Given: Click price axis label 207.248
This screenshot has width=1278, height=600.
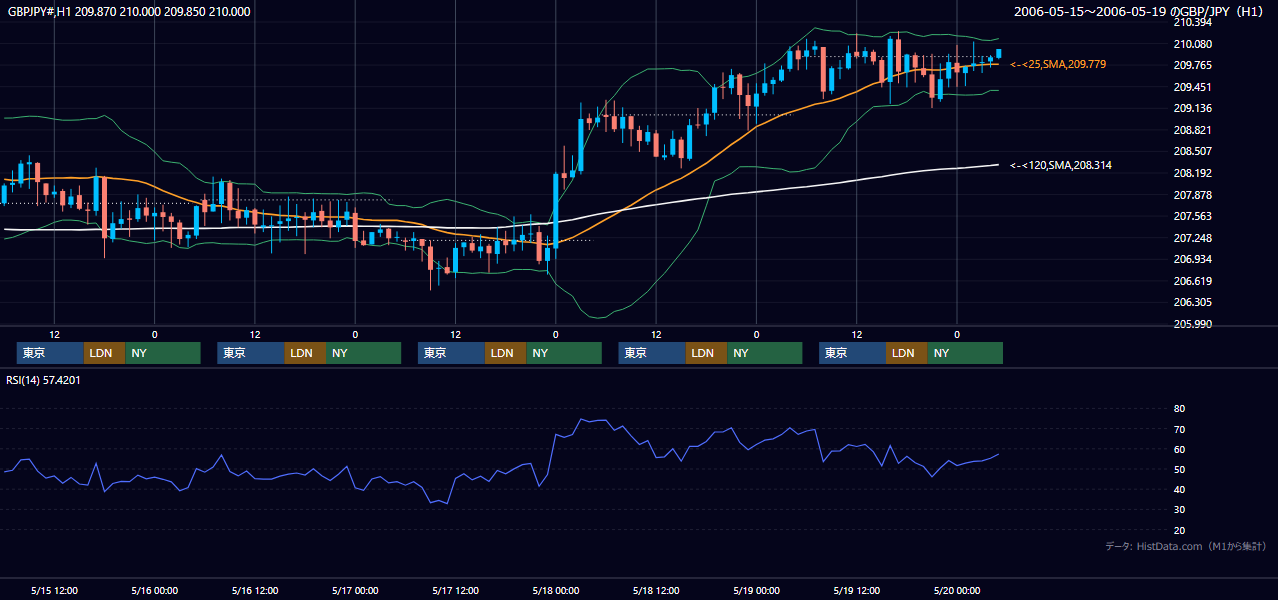Looking at the screenshot, I should 1192,238.
